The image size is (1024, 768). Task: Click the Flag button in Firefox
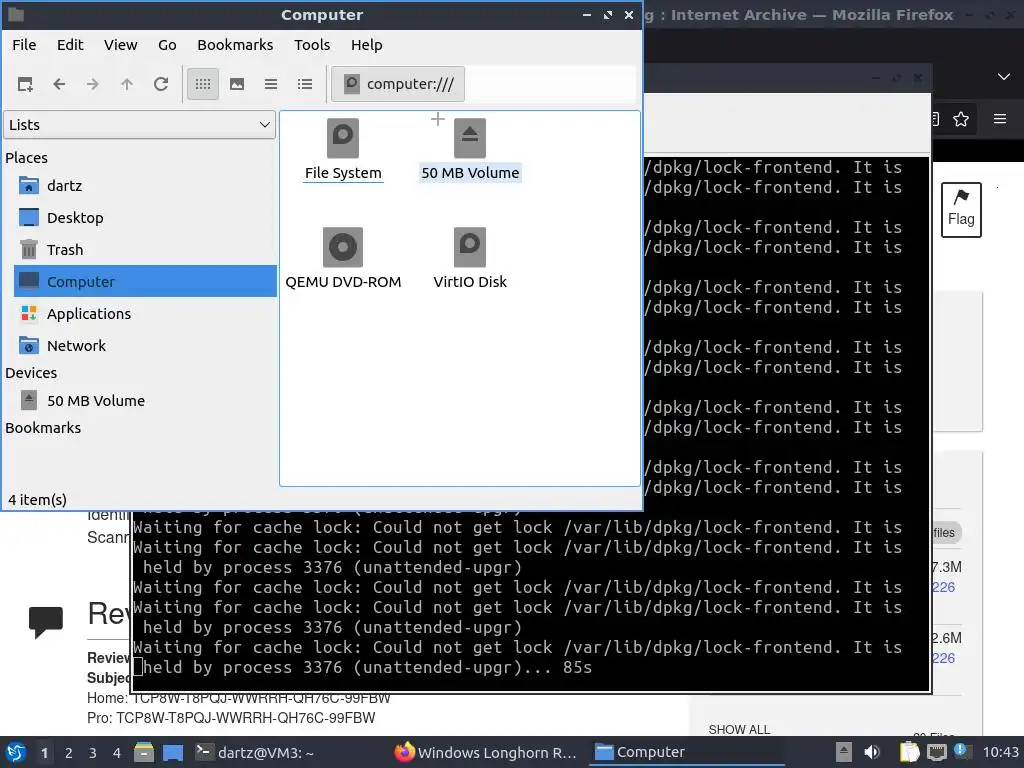point(961,210)
